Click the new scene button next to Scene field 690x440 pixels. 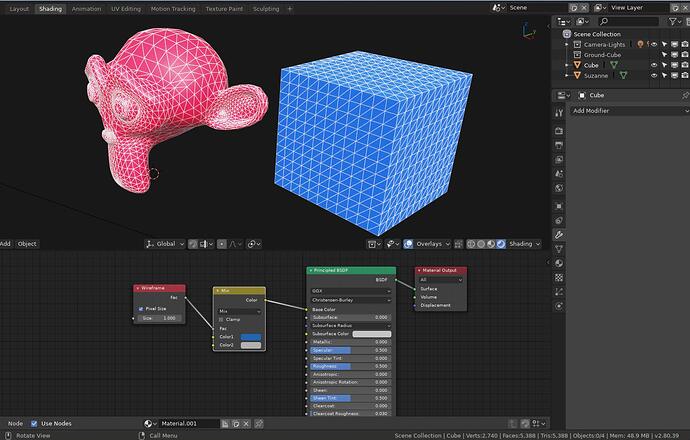pyautogui.click(x=574, y=8)
